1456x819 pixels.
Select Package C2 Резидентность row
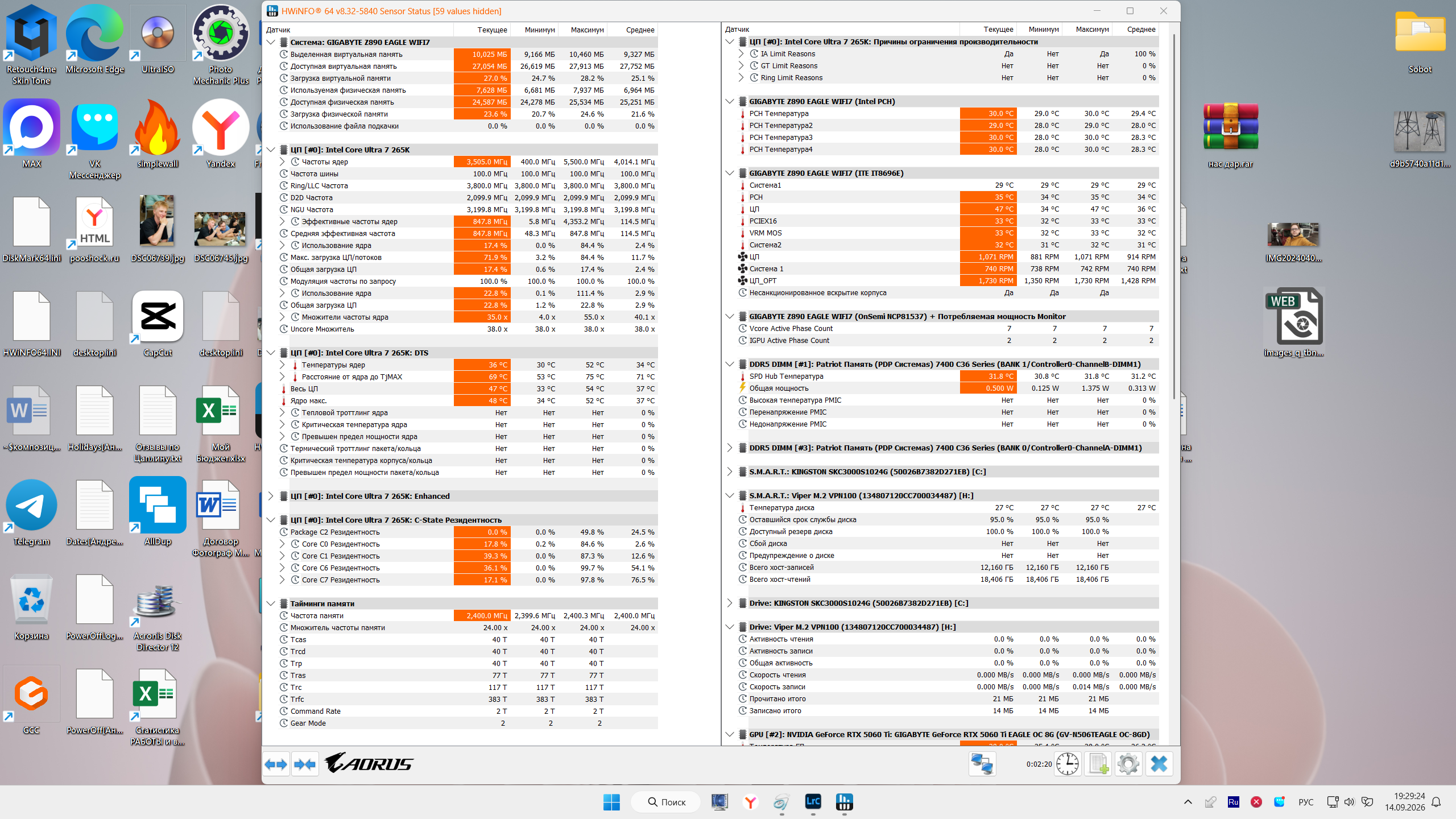(468, 532)
